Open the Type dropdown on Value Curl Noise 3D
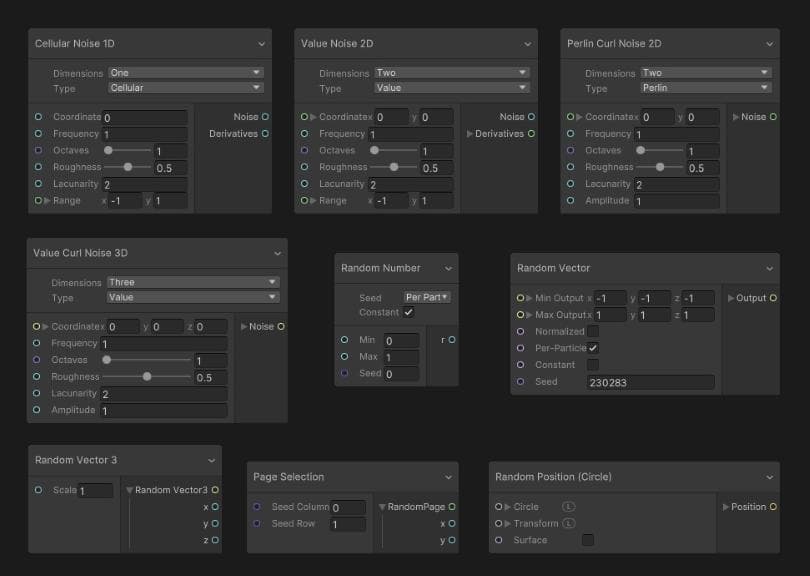This screenshot has width=810, height=576. 192,297
